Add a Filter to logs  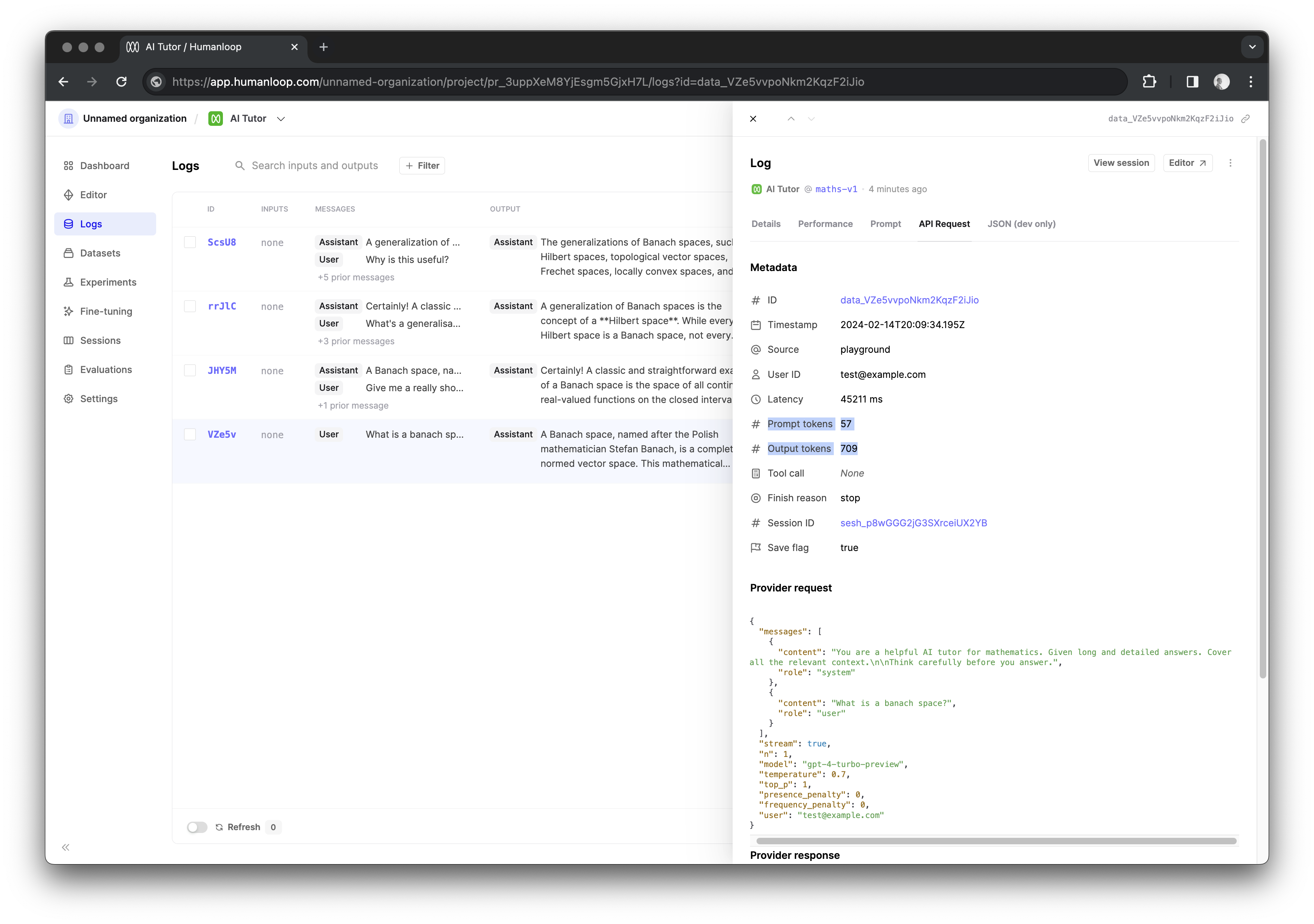(422, 166)
